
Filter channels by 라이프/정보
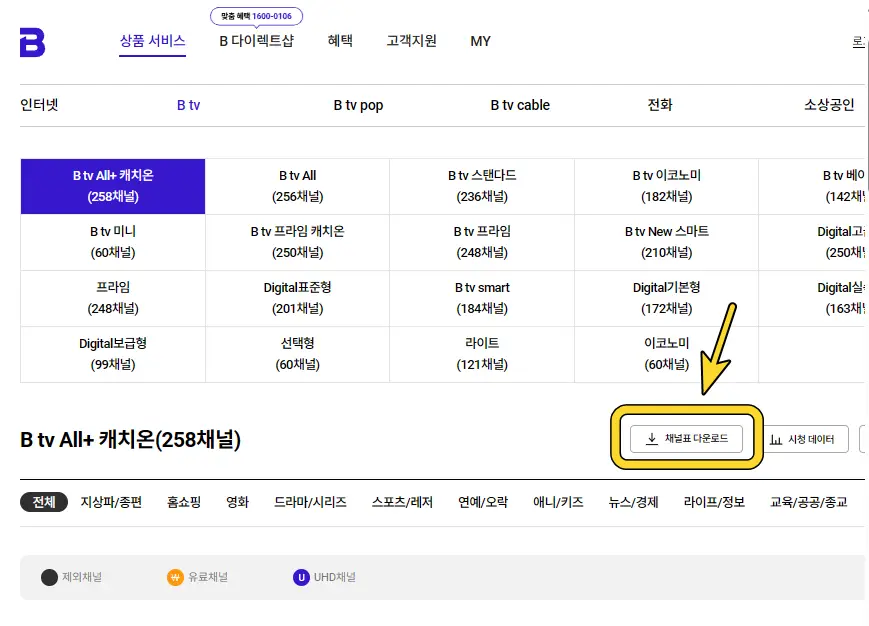[x=714, y=502]
